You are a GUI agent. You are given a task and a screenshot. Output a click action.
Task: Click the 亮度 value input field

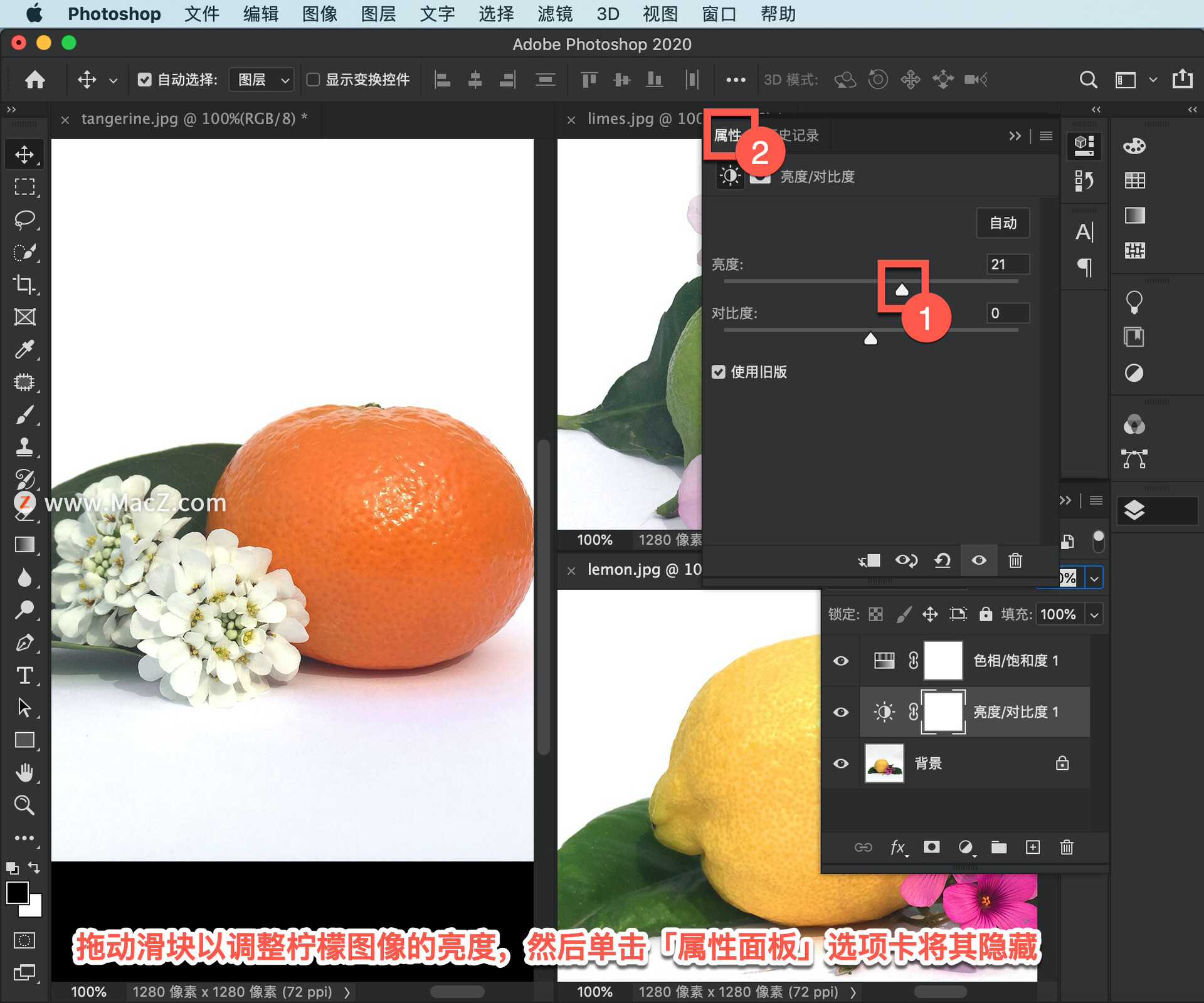1007,265
